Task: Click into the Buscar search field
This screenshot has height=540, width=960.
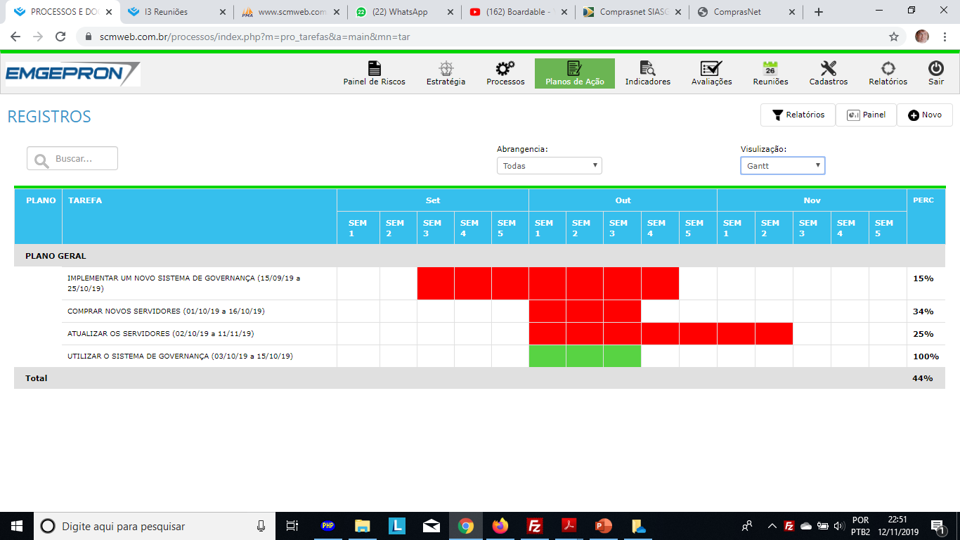Action: point(73,158)
